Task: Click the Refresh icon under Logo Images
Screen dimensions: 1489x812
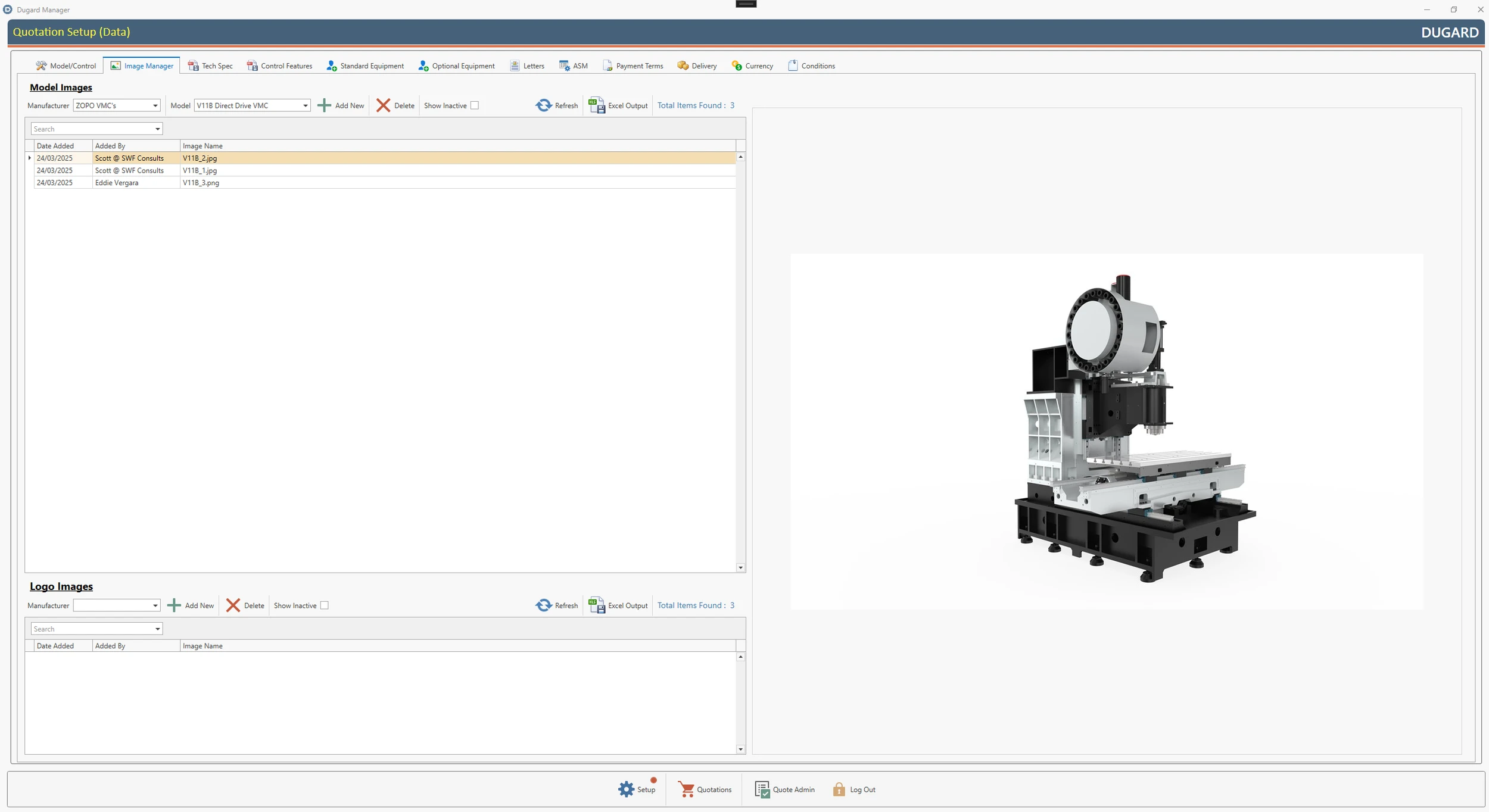Action: 543,605
